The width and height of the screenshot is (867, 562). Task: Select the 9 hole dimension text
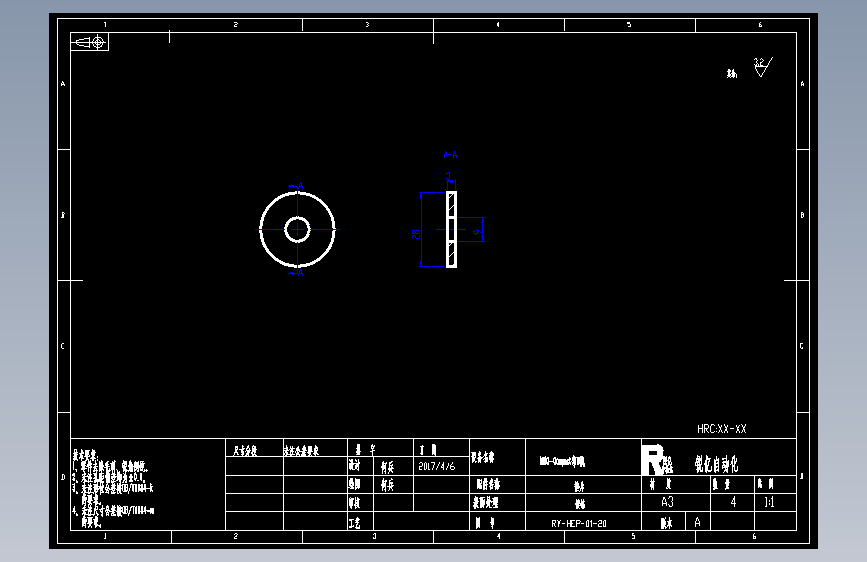pyautogui.click(x=477, y=233)
